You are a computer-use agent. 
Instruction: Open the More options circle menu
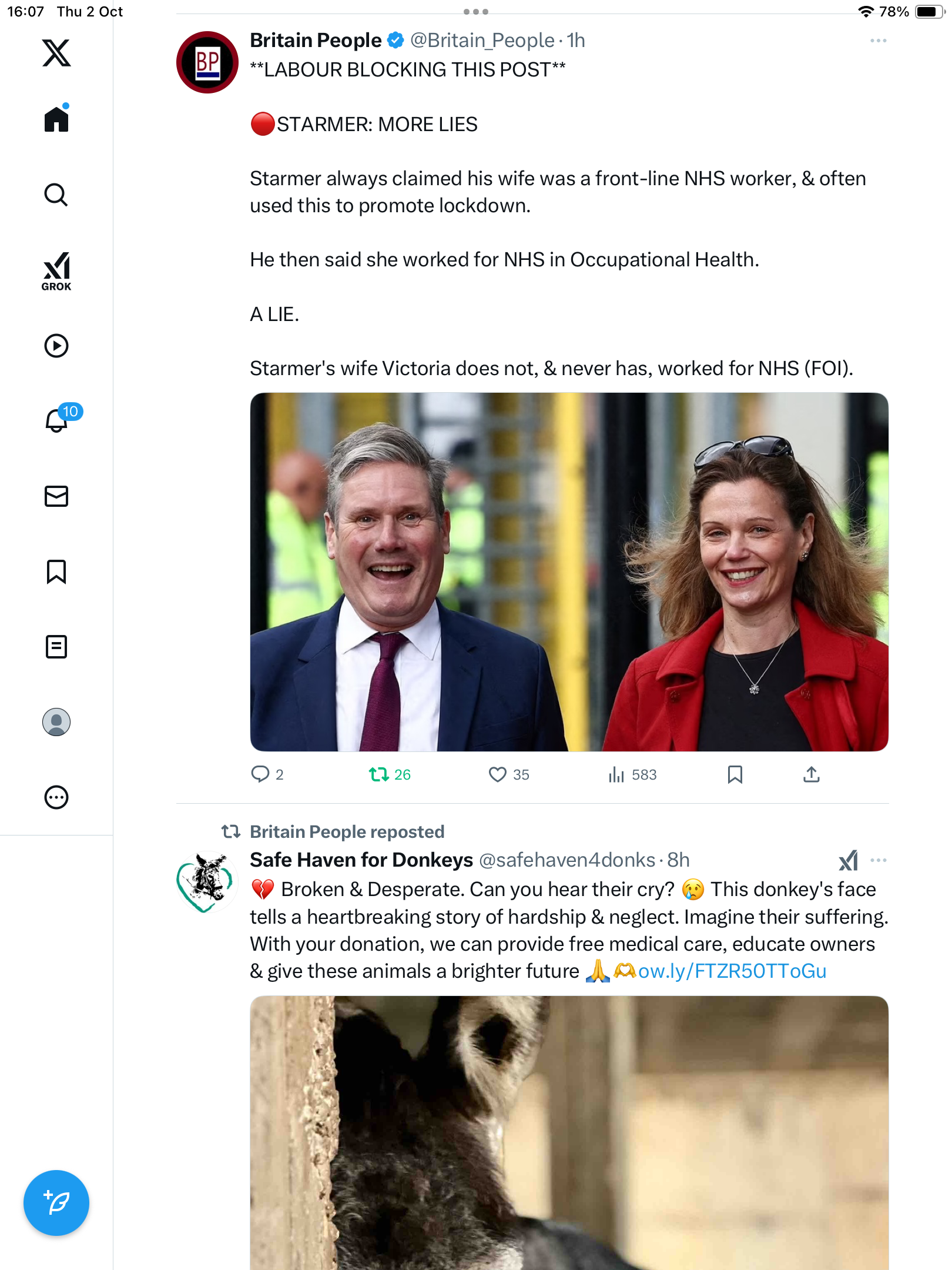[56, 797]
